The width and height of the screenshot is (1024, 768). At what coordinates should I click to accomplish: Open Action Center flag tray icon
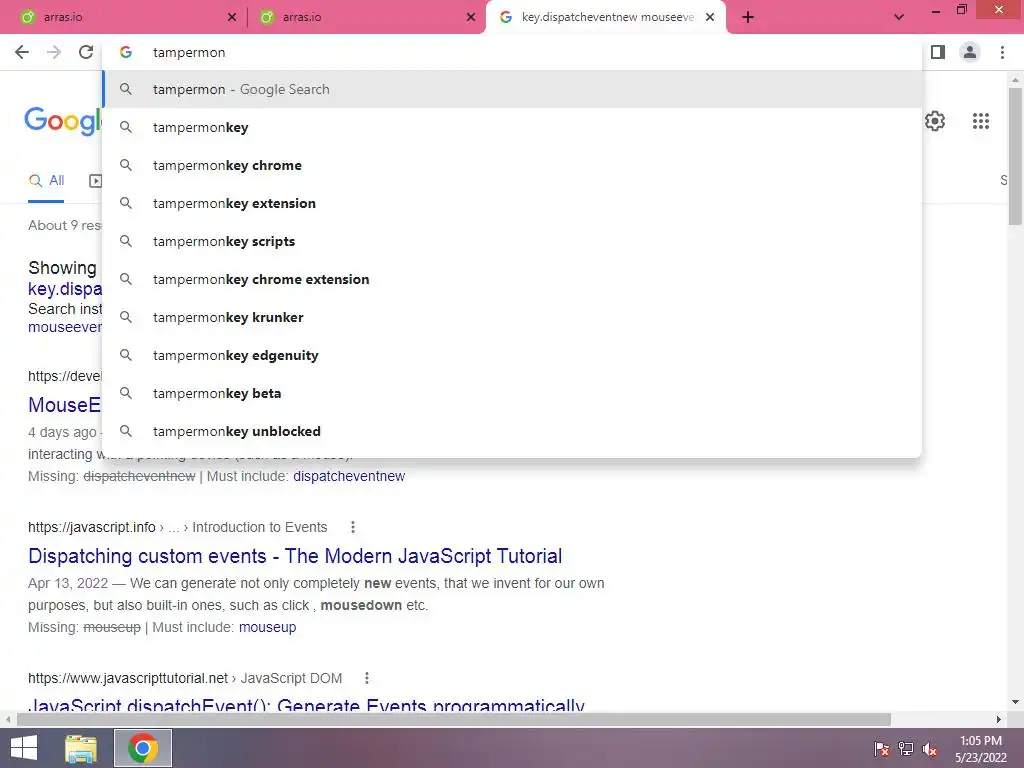coord(882,748)
